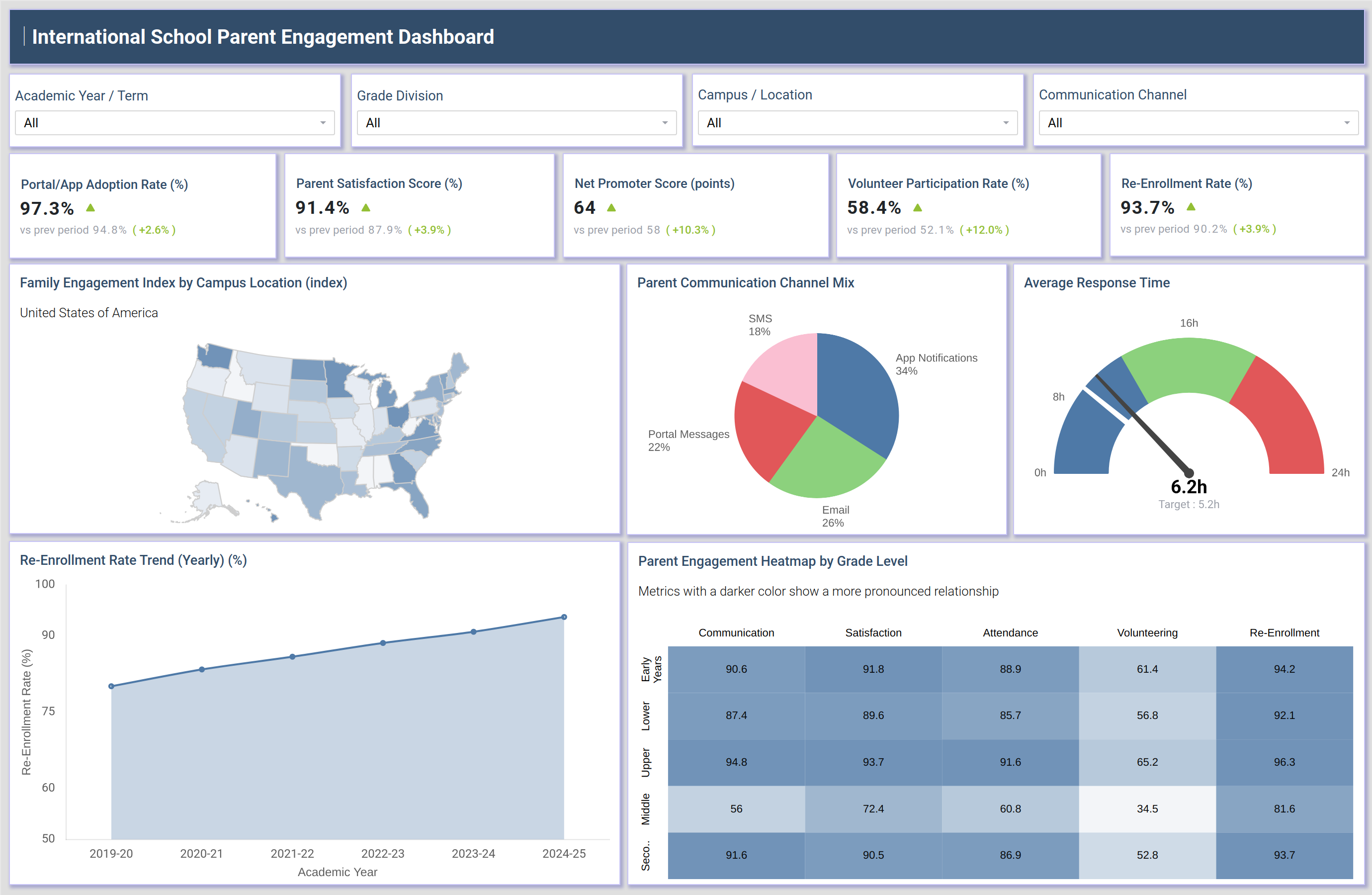Click the Satisfaction column header in heatmap

pyautogui.click(x=873, y=632)
